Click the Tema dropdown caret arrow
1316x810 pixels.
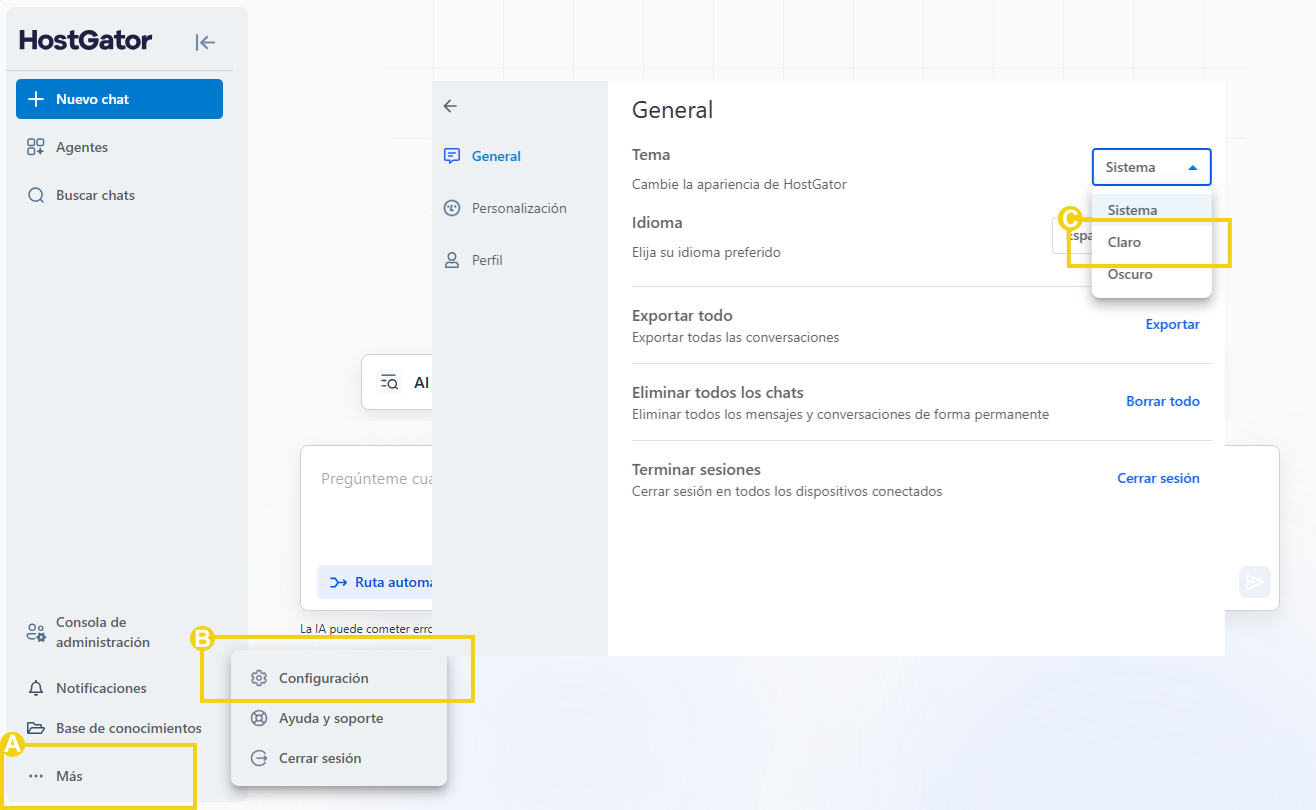(x=1193, y=168)
